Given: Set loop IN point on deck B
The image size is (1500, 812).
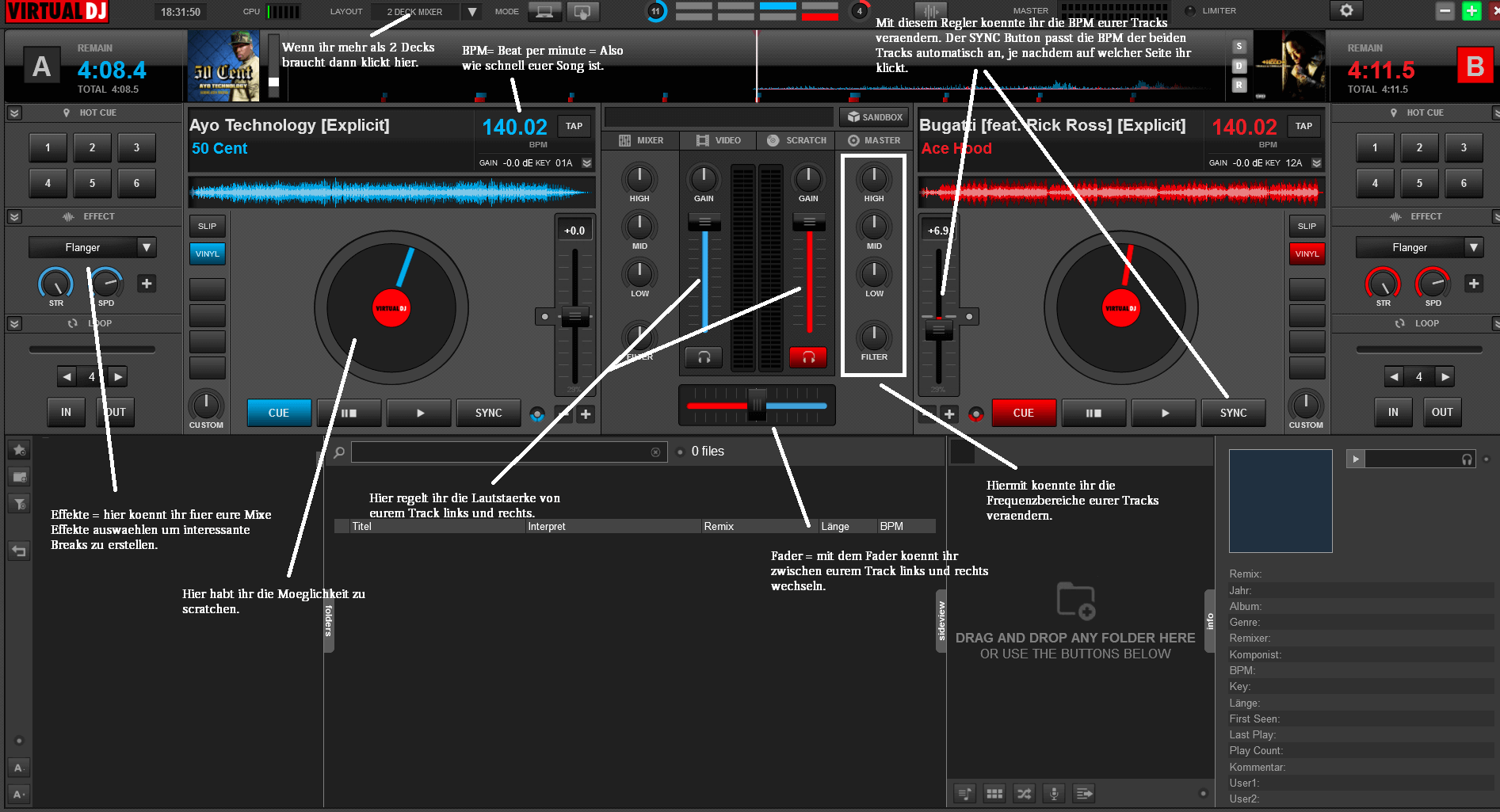Looking at the screenshot, I should point(1392,412).
